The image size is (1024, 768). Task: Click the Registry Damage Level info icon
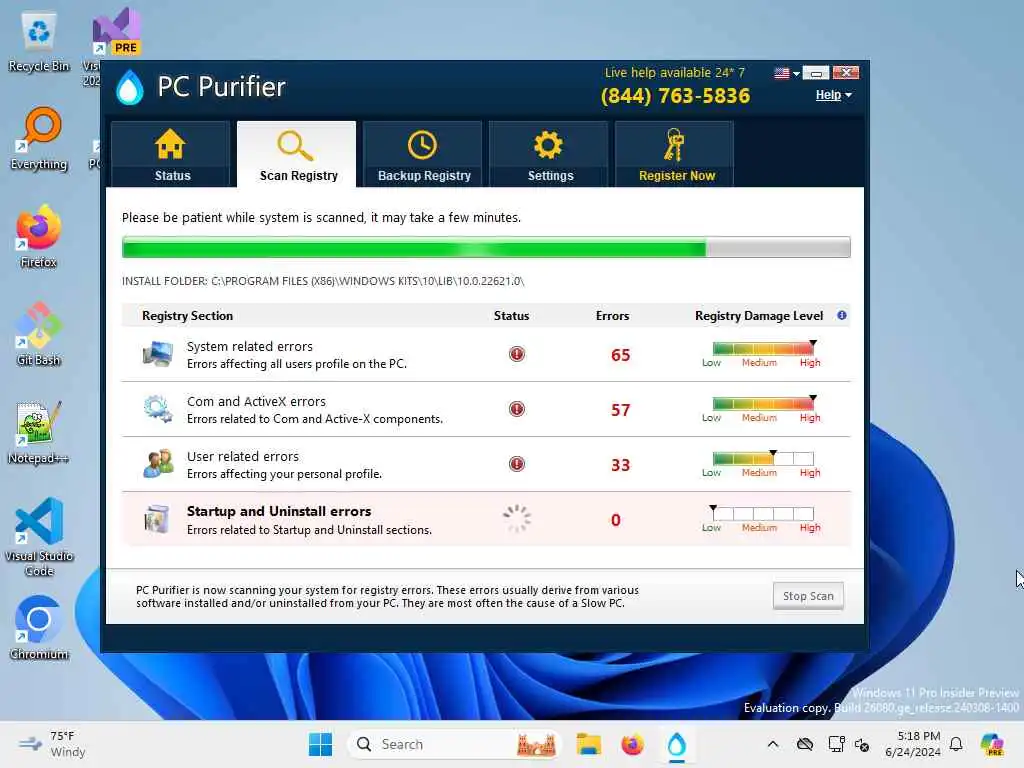click(842, 315)
